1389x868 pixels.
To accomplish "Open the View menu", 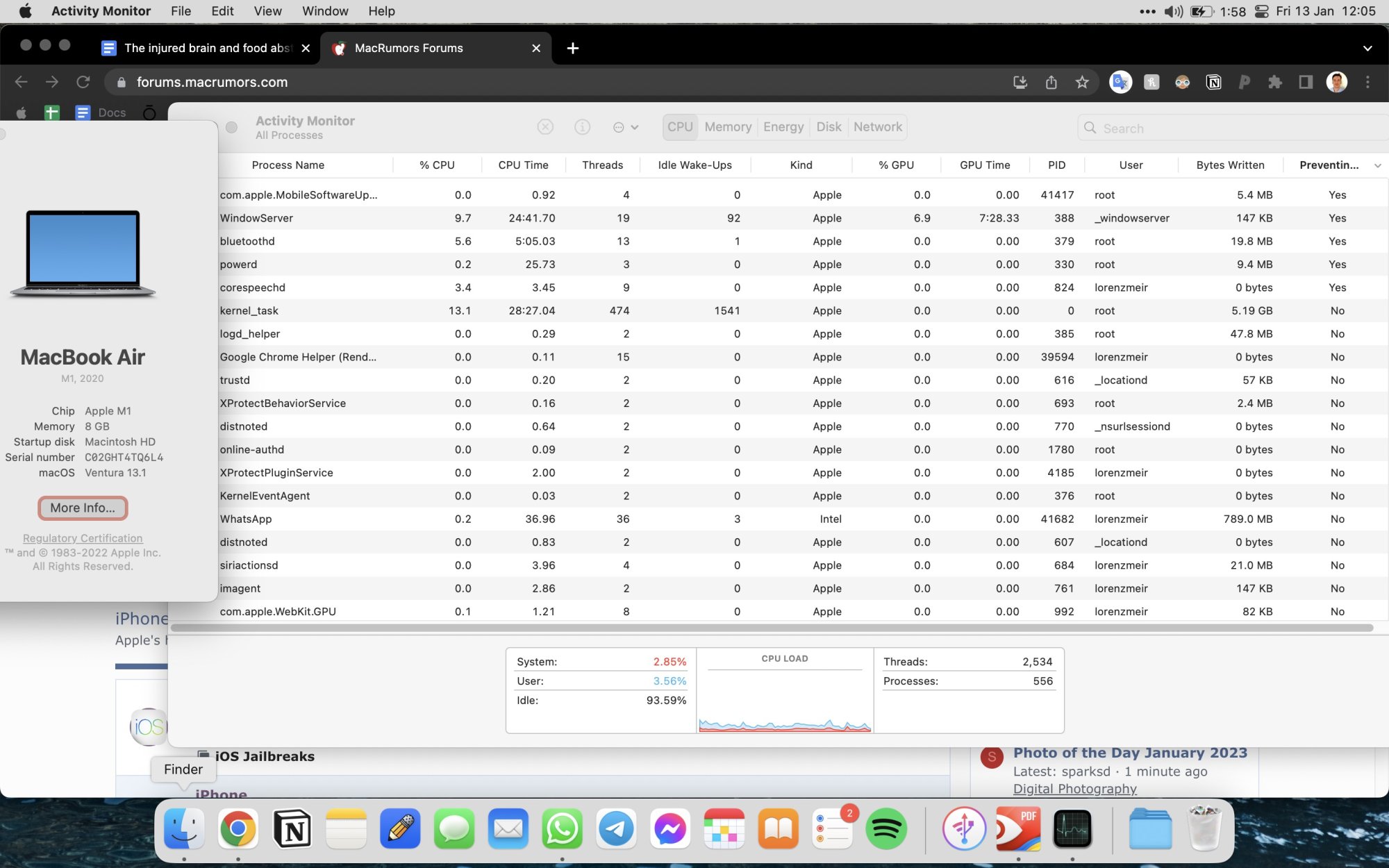I will [x=267, y=11].
